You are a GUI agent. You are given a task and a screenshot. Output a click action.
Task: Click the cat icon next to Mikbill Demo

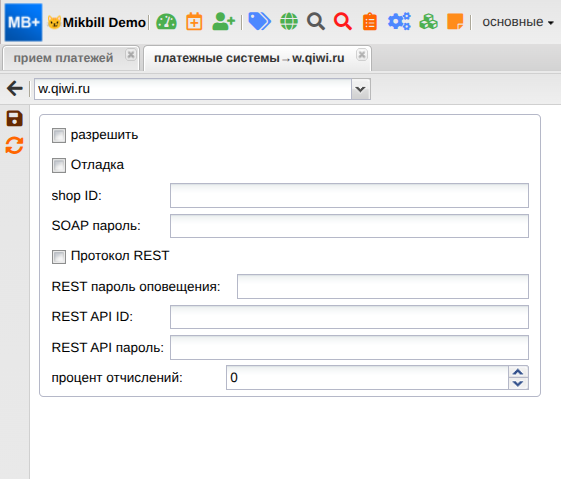point(54,22)
